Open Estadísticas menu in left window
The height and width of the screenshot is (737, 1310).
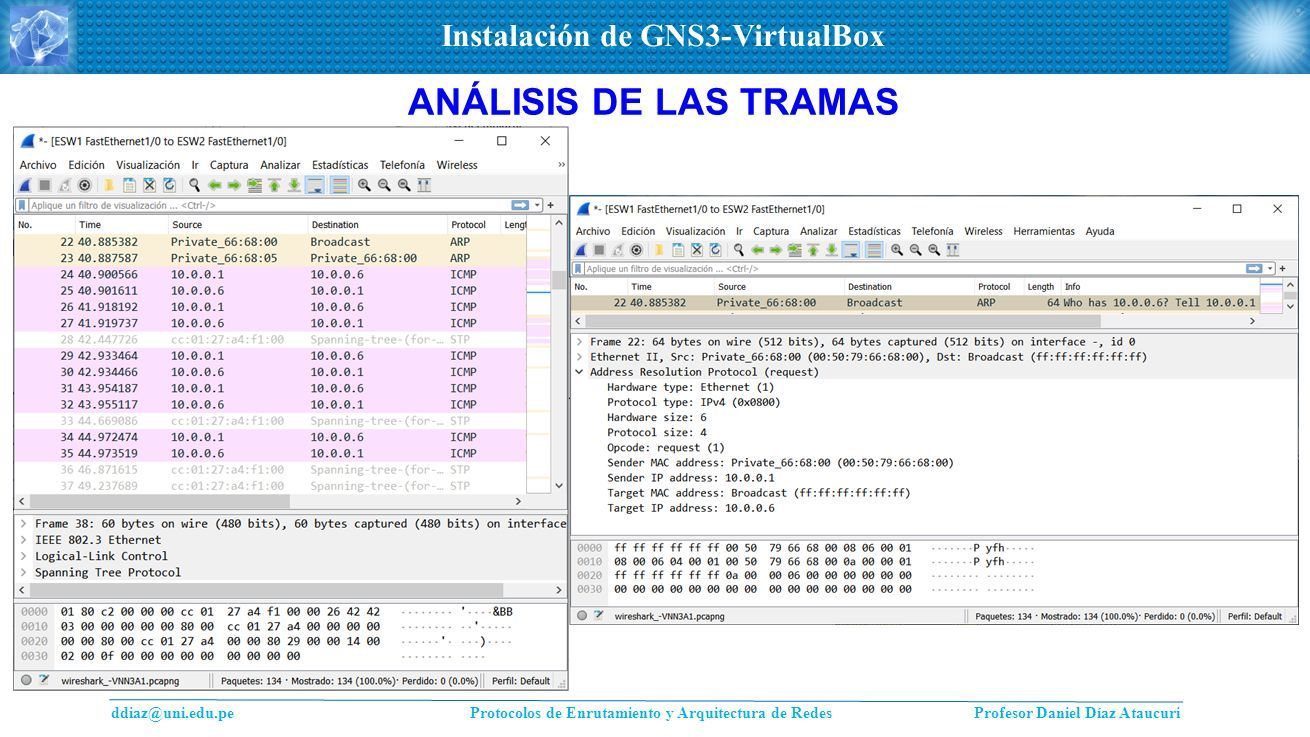click(340, 165)
